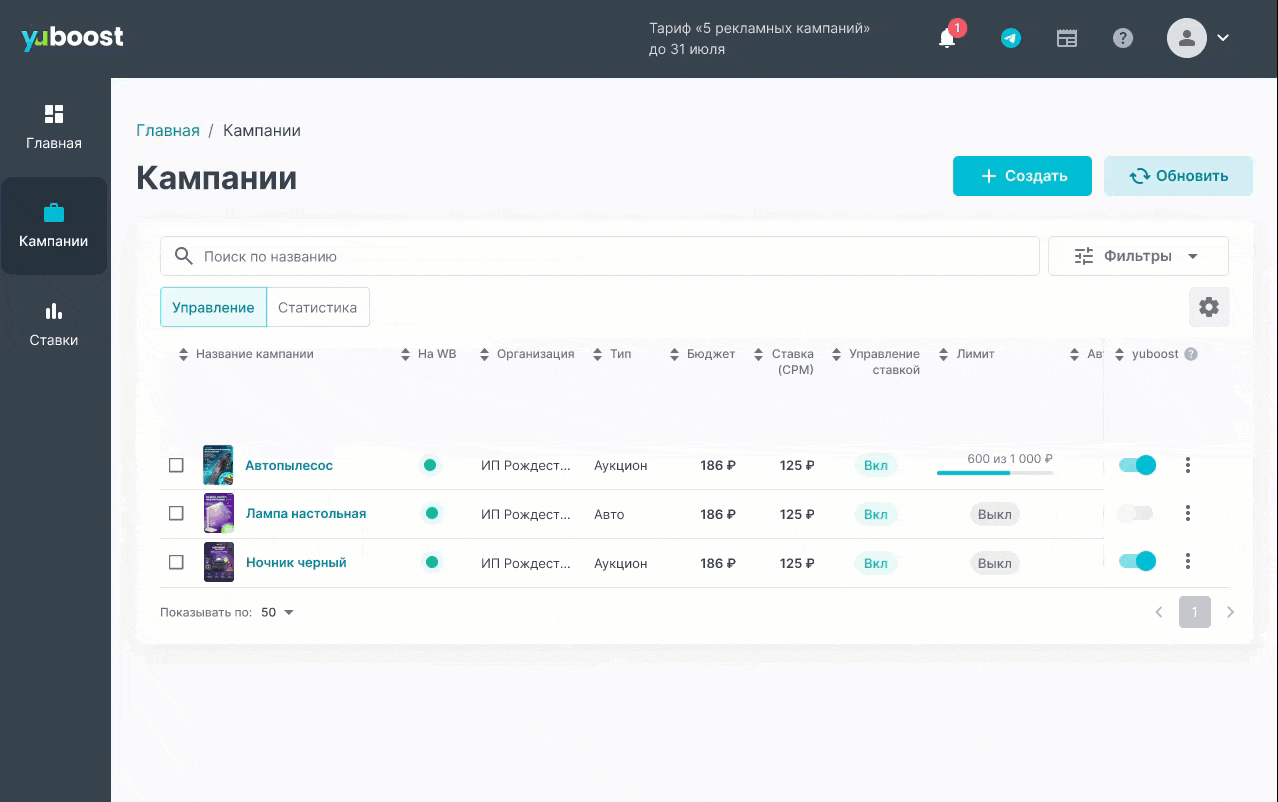
Task: Expand the Фильтры dropdown
Action: pyautogui.click(x=1138, y=256)
